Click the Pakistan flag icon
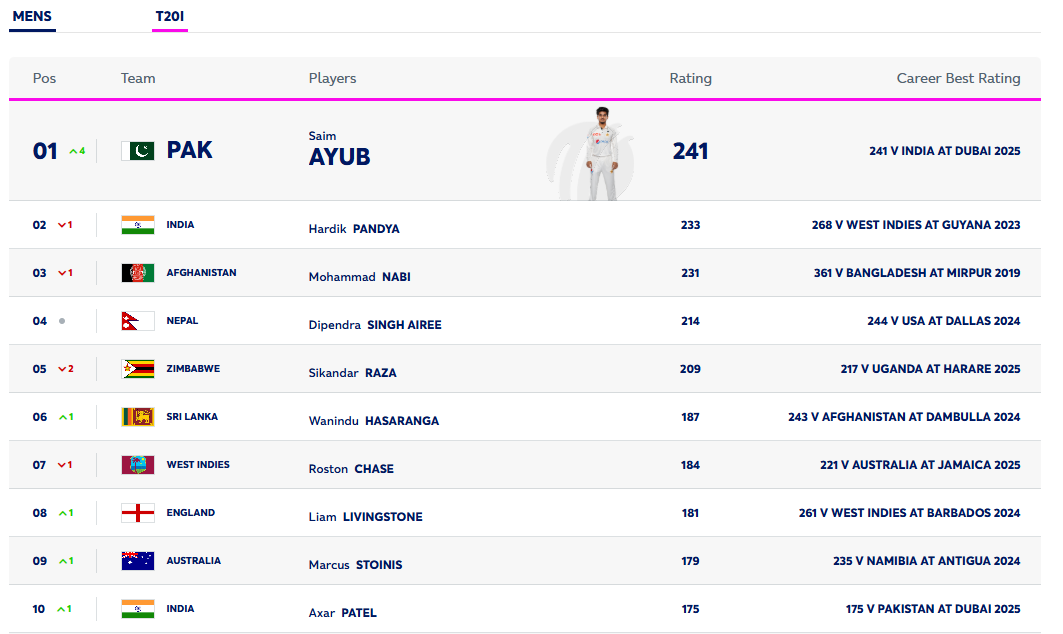Image resolution: width=1063 pixels, height=634 pixels. (138, 151)
